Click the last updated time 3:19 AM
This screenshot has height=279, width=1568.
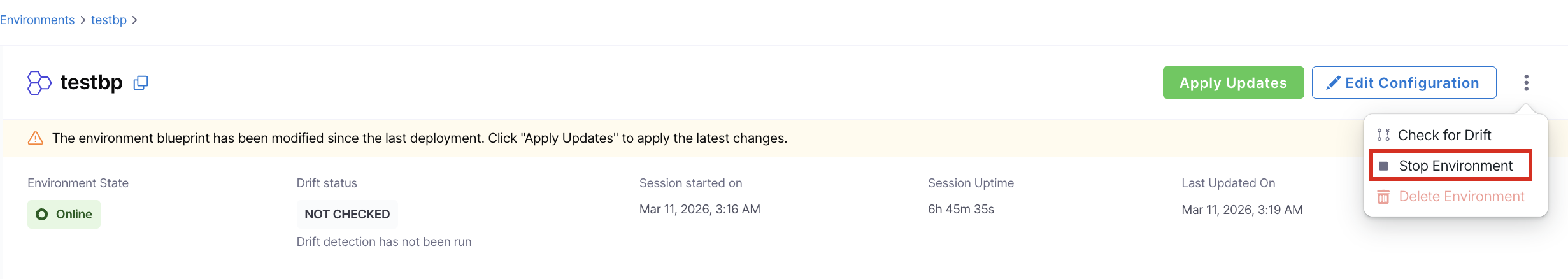click(x=1241, y=210)
